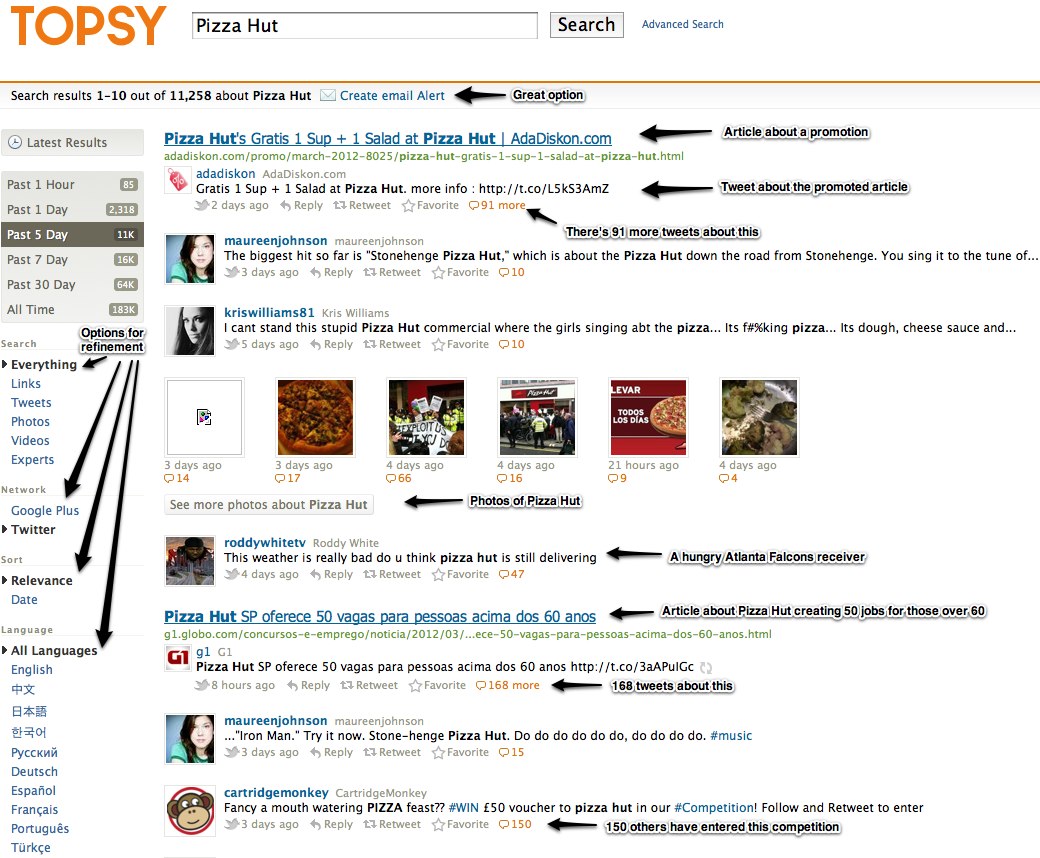1040x858 pixels.
Task: Click the envelope icon beside Create email Alert
Action: 328,95
